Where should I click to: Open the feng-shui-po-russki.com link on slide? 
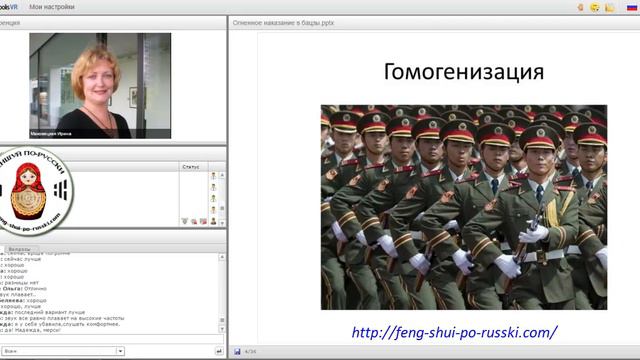point(454,333)
